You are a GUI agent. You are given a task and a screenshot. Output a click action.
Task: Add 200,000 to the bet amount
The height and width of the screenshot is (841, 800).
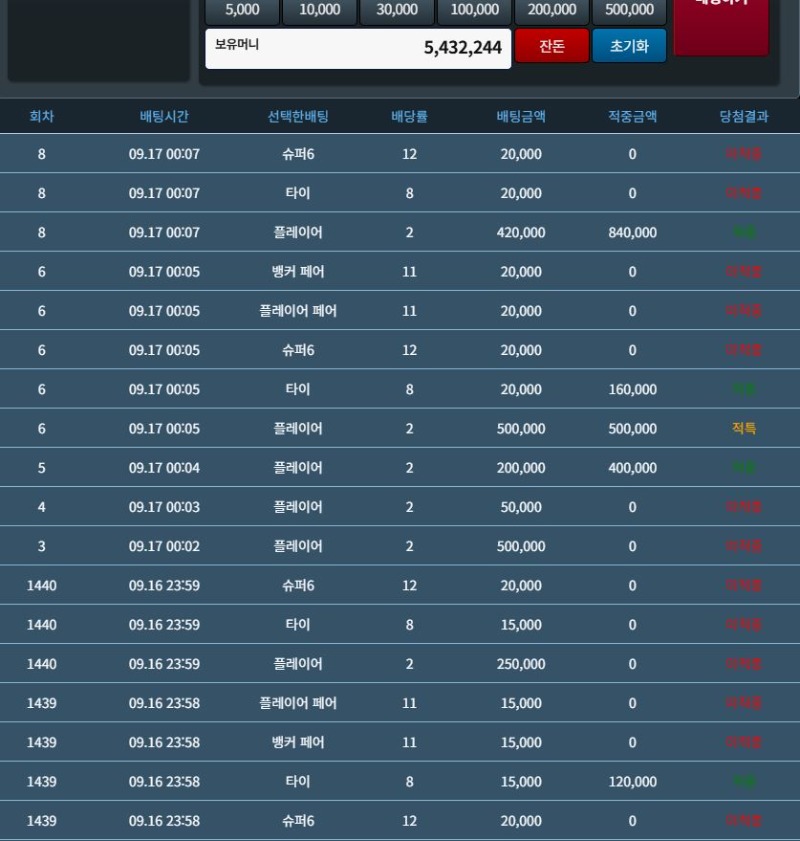(x=552, y=11)
